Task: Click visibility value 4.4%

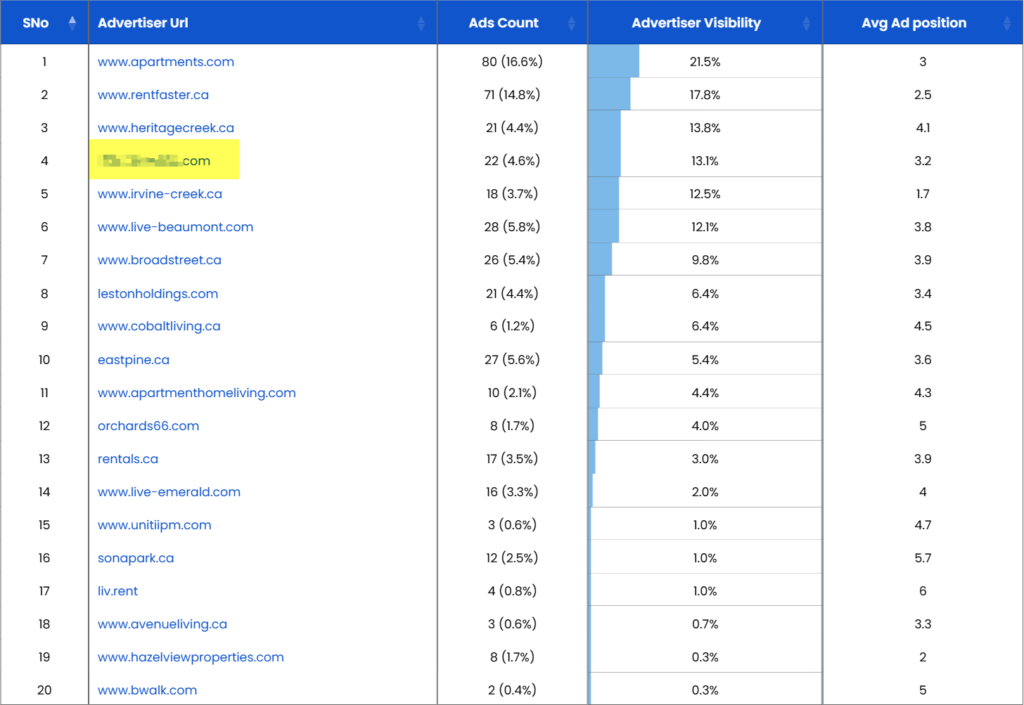Action: point(705,393)
